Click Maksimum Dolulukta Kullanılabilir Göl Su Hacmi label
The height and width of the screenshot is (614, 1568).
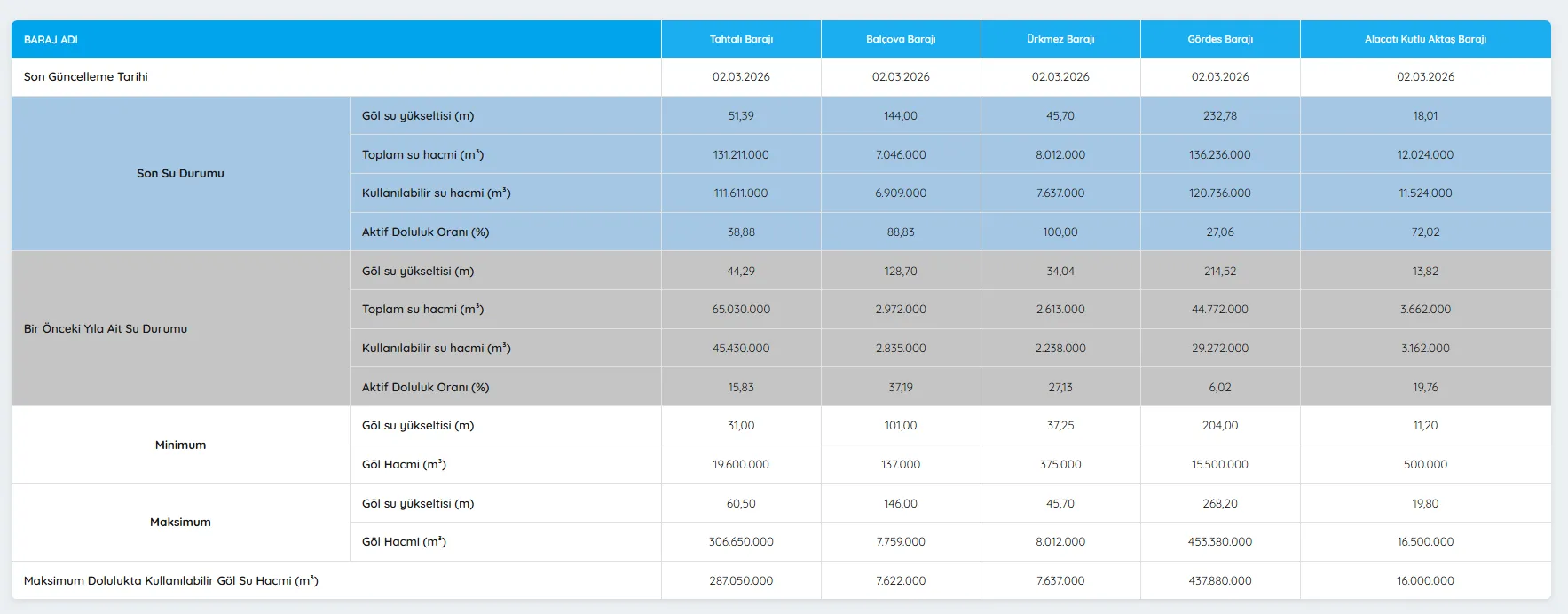pos(171,580)
